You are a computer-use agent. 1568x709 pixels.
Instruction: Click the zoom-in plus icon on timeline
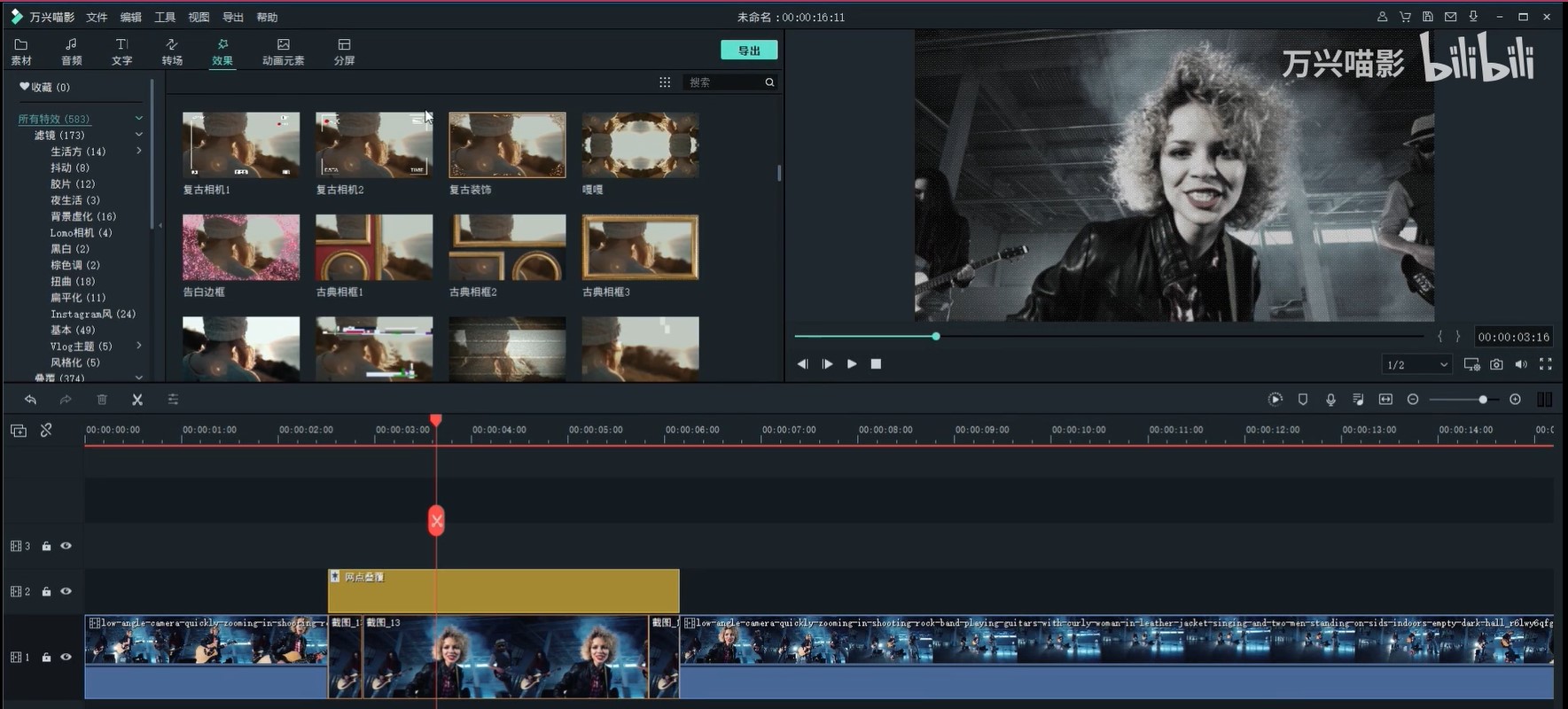click(x=1515, y=400)
